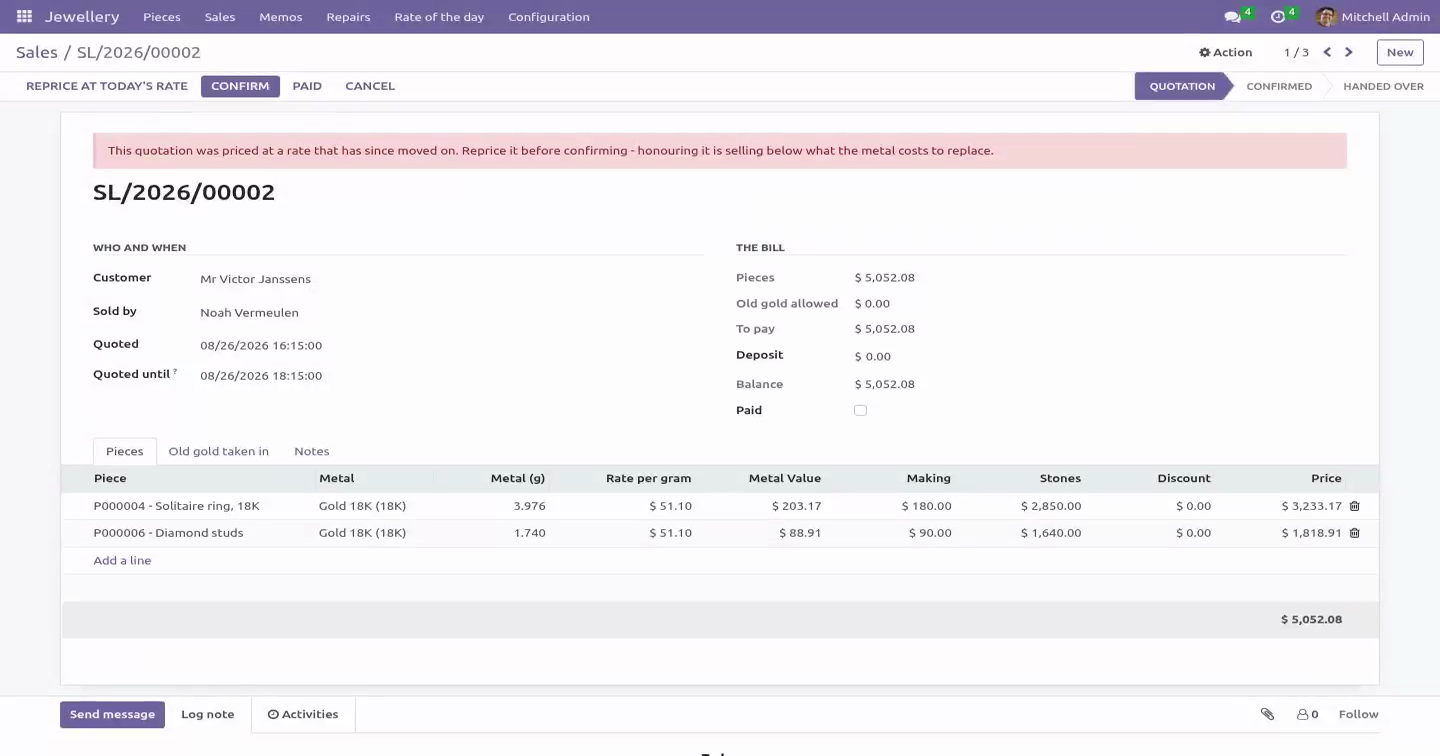The height and width of the screenshot is (756, 1440).
Task: Go to previous record arrow
Action: 1327,52
